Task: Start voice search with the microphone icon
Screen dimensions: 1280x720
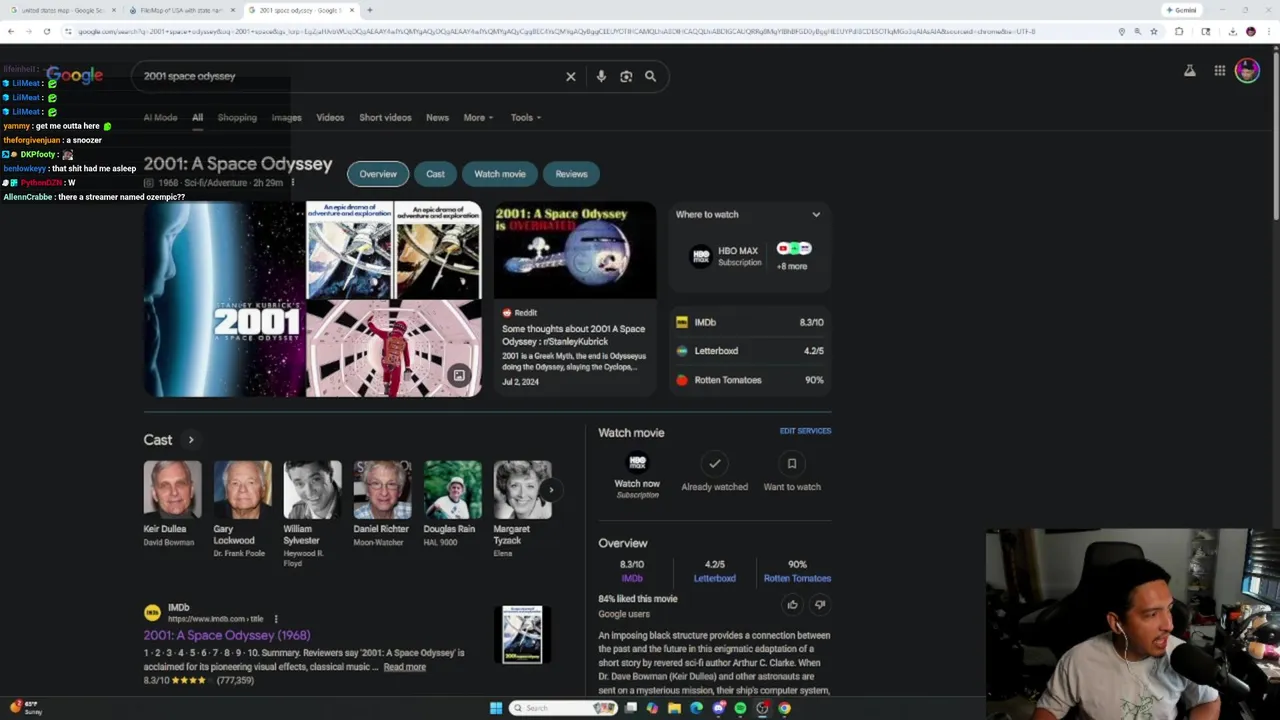Action: tap(601, 76)
